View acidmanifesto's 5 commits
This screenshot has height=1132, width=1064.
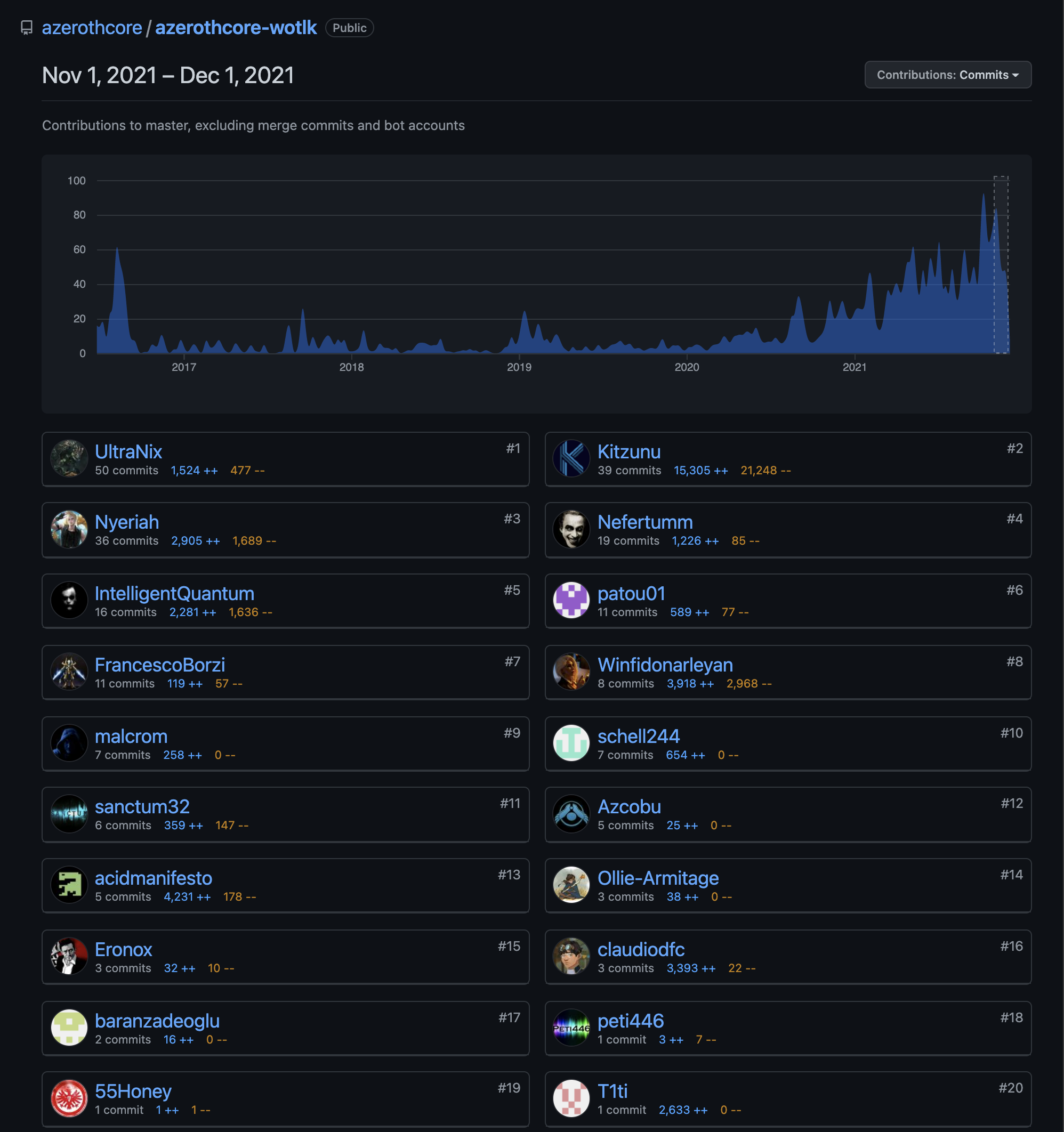point(123,897)
